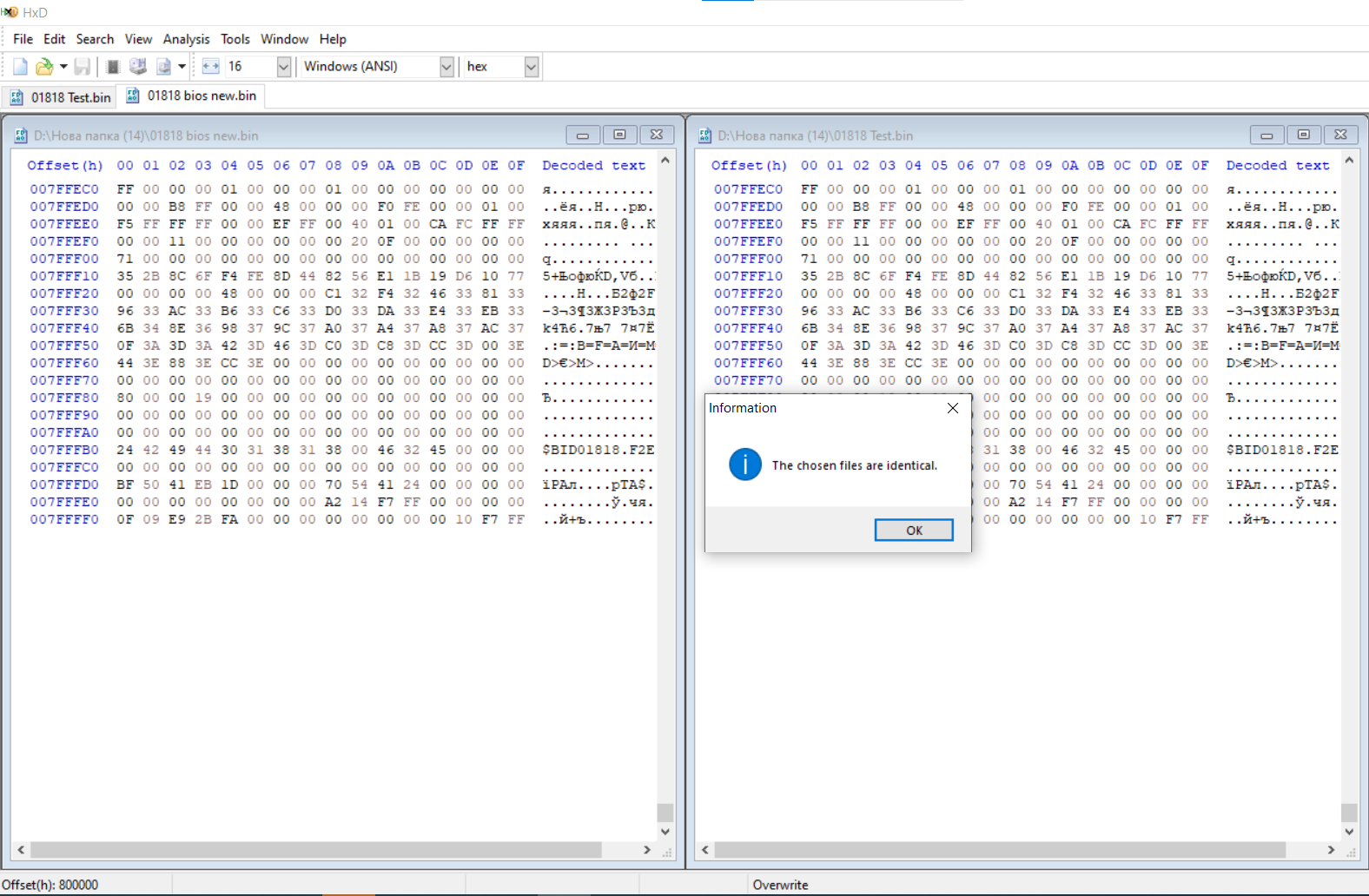
Task: Click the left arrow of bios new.bin horizontal scrollbar
Action: [x=21, y=850]
